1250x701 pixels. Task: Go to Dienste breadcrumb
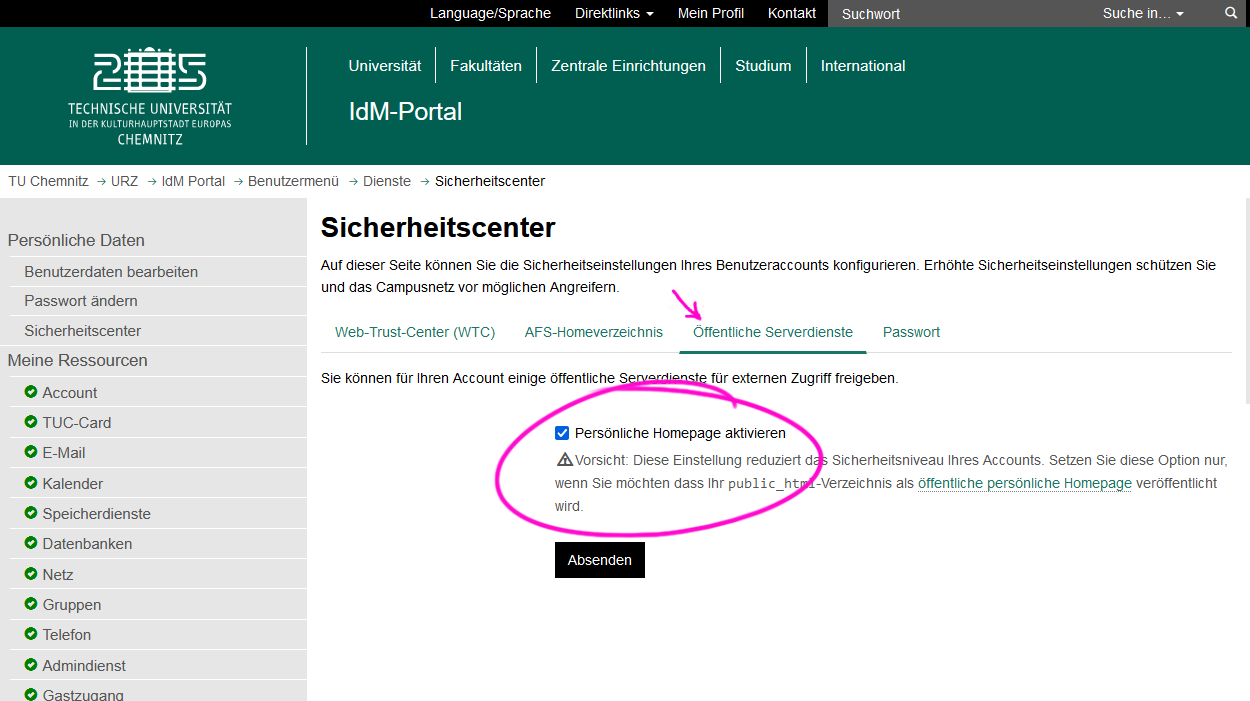pos(387,181)
